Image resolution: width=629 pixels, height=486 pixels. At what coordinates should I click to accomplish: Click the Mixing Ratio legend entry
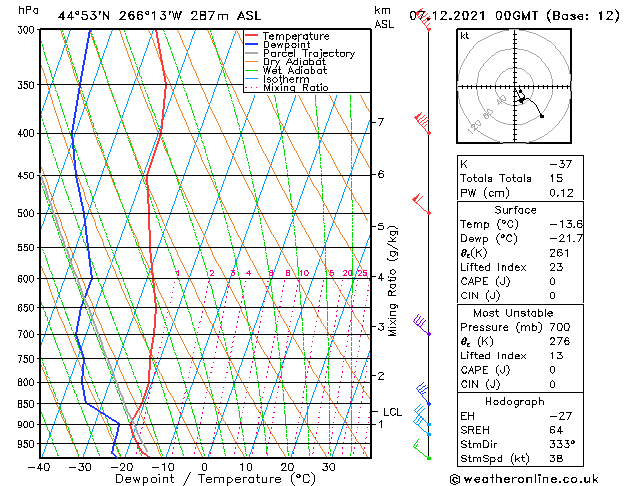click(287, 87)
